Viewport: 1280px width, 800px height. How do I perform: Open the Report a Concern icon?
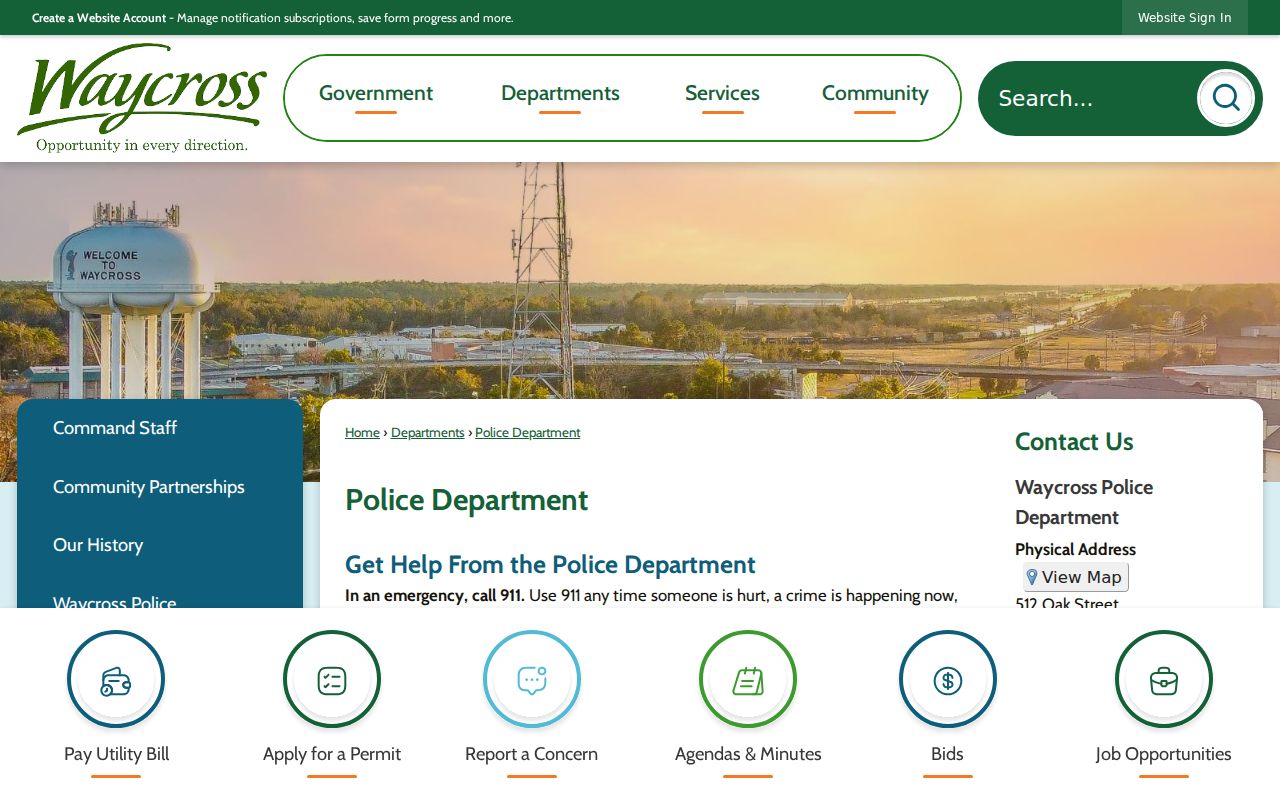pyautogui.click(x=532, y=679)
